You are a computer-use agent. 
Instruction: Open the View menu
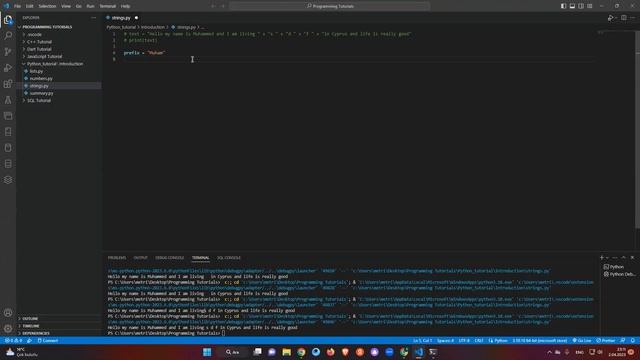coord(66,6)
